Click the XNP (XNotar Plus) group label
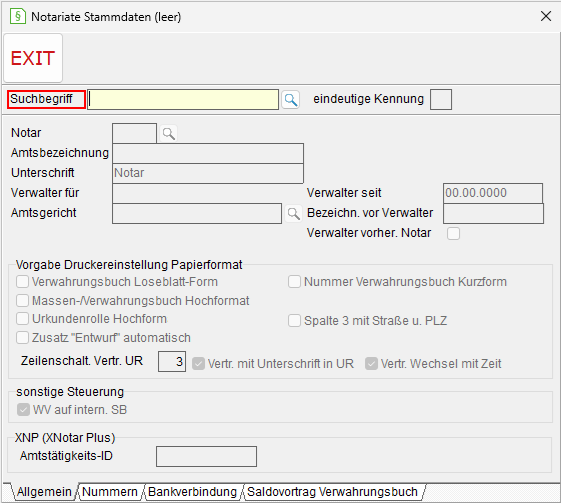Image resolution: width=561 pixels, height=503 pixels. tap(65, 438)
